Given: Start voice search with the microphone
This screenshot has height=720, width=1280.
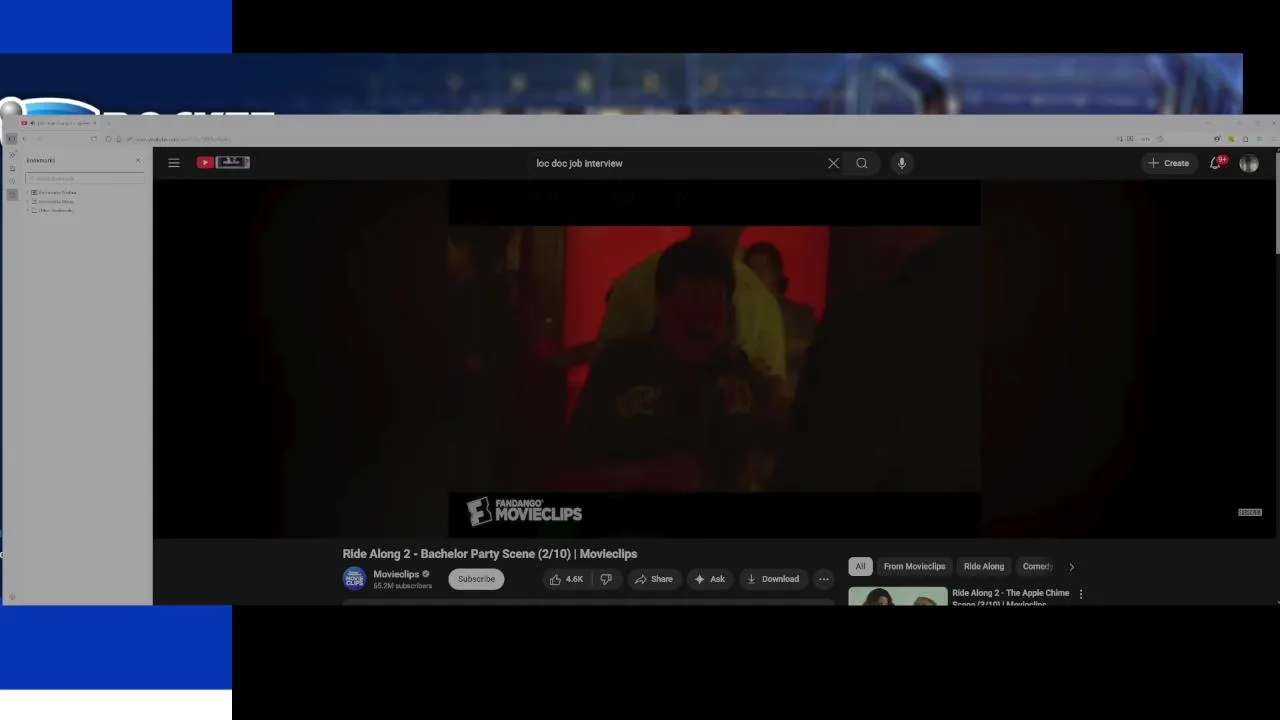Looking at the screenshot, I should coord(901,163).
